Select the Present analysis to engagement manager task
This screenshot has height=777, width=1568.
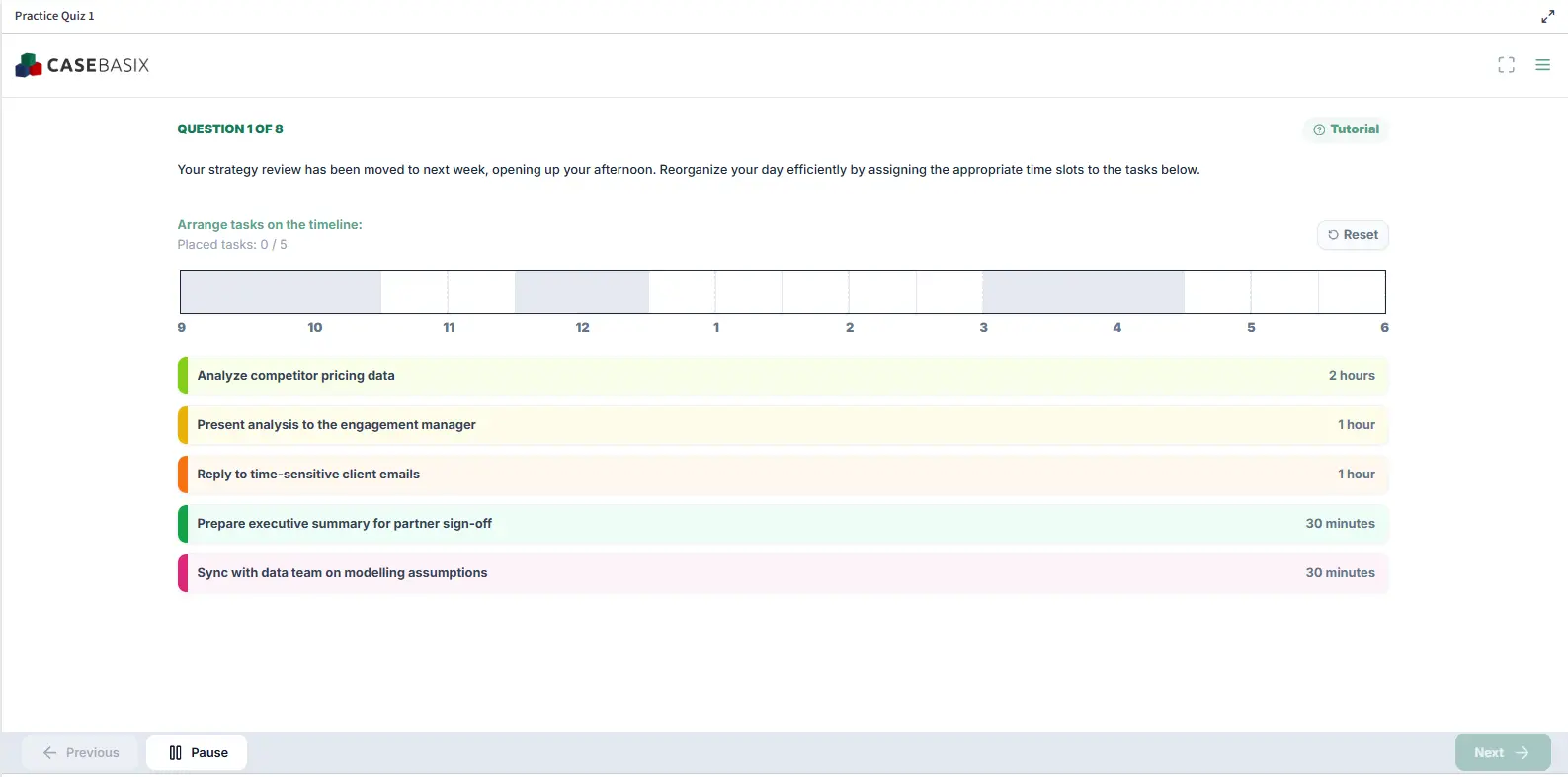click(x=784, y=425)
